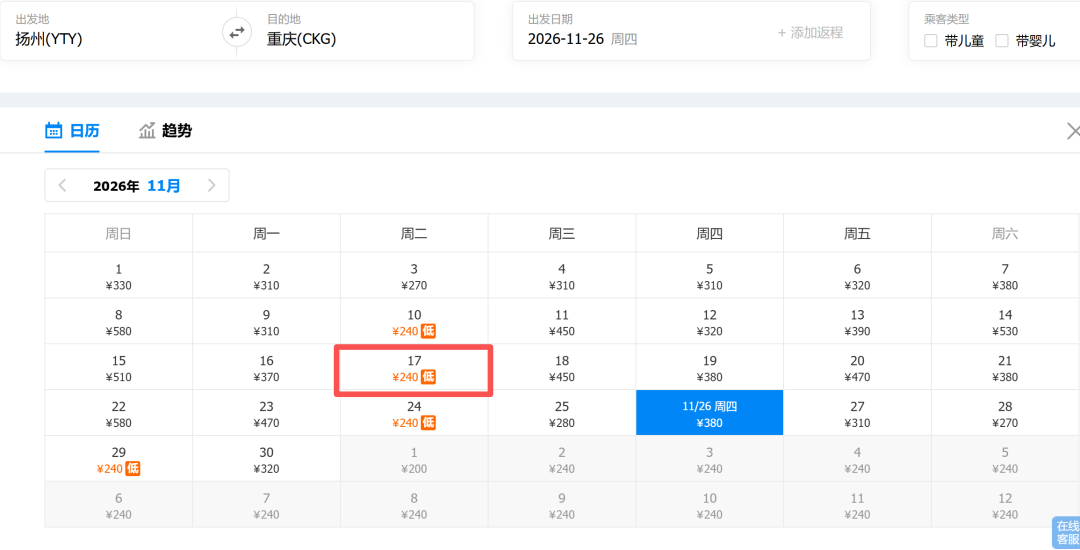Viewport: 1080px width, 550px height.
Task: Choose November 28 at ¥270
Action: (x=1005, y=413)
